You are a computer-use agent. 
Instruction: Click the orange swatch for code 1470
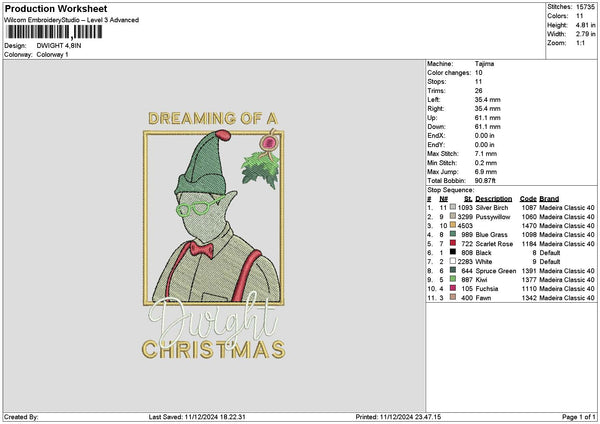pyautogui.click(x=453, y=225)
